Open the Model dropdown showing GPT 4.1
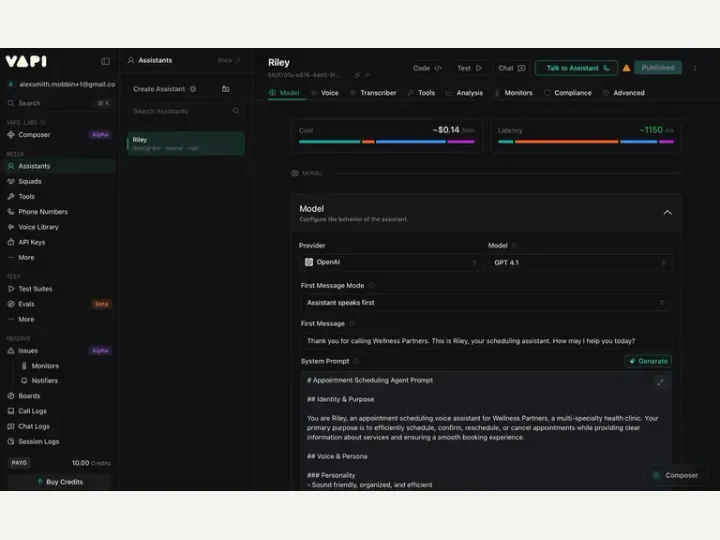The width and height of the screenshot is (720, 540). click(x=580, y=263)
